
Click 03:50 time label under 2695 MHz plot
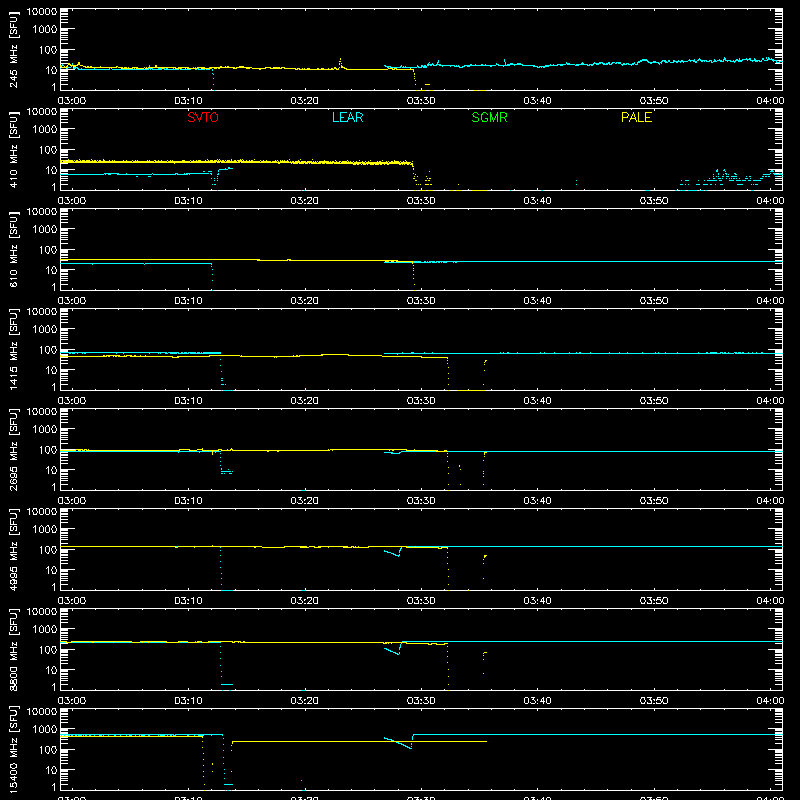(x=654, y=501)
